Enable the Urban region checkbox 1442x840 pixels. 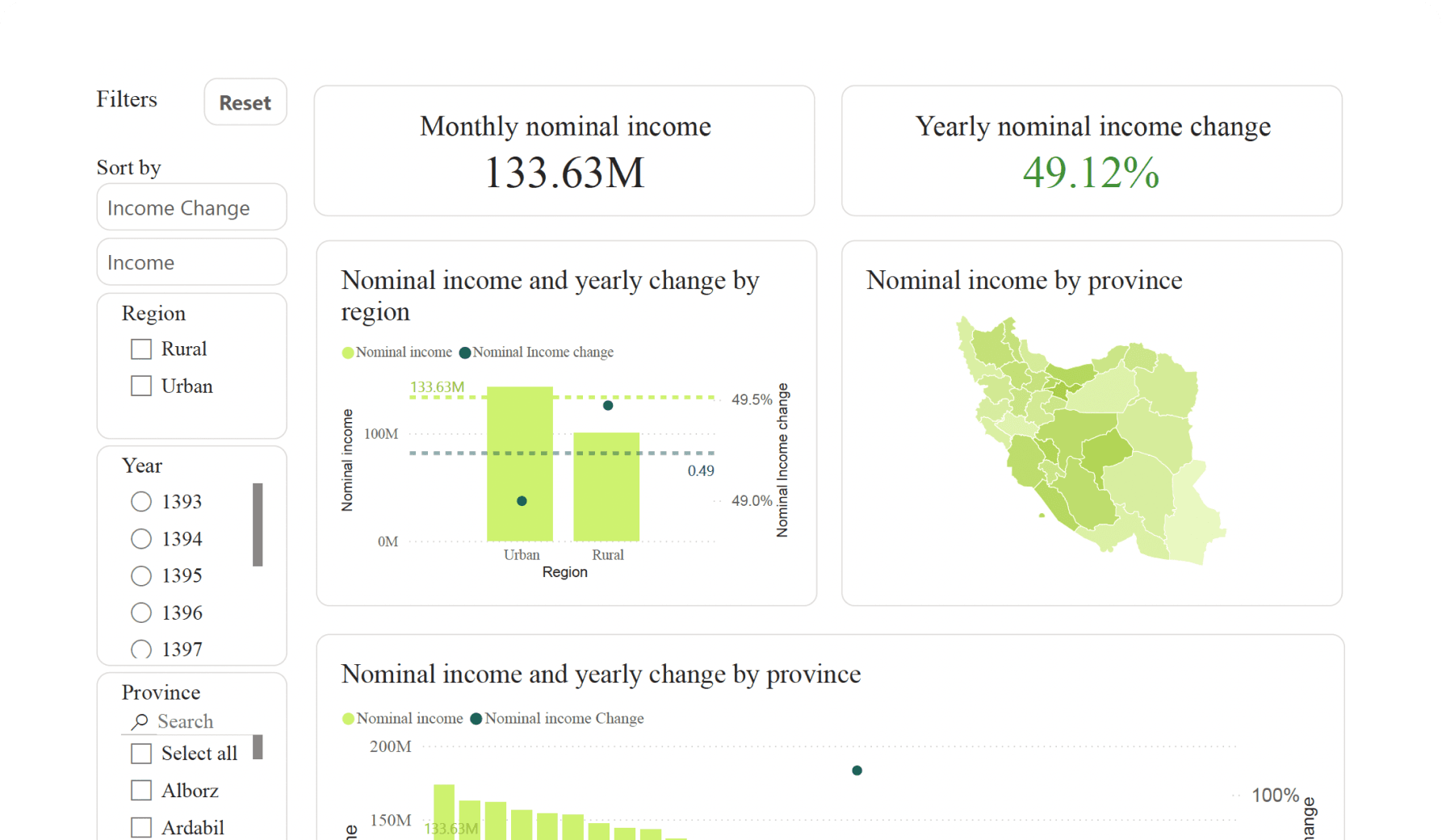pyautogui.click(x=141, y=385)
